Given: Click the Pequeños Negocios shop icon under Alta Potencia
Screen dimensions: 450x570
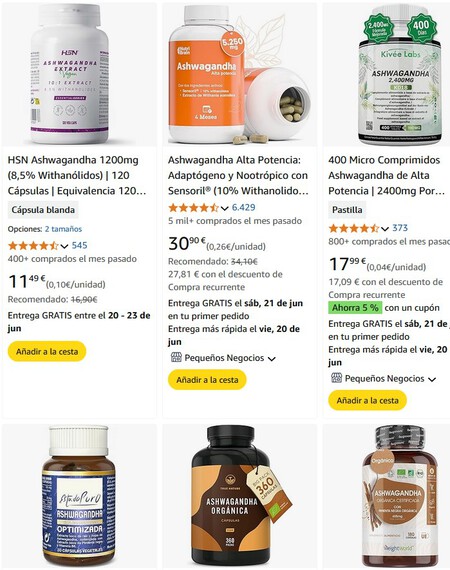Looking at the screenshot, I should point(176,358).
